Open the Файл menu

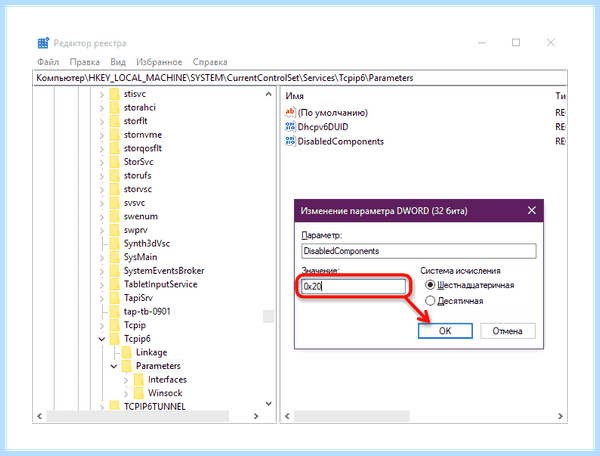click(48, 62)
